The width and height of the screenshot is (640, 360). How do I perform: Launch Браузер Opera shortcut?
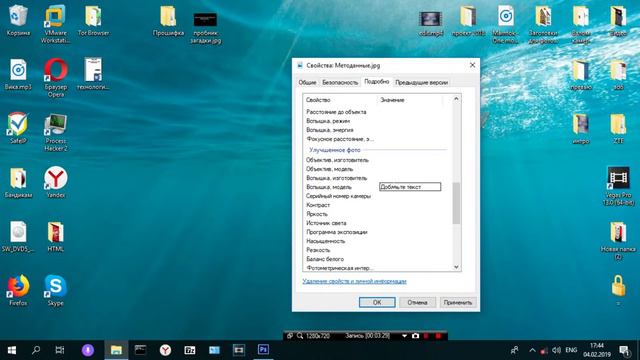pyautogui.click(x=56, y=78)
